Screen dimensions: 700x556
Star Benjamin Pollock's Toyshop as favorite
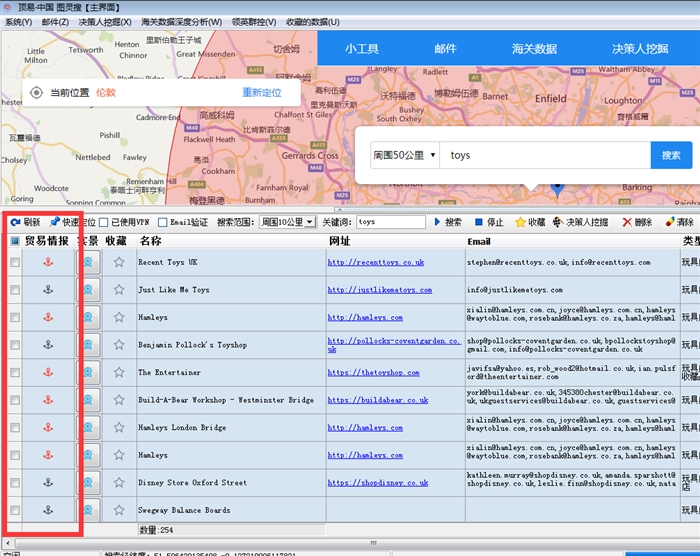119,345
